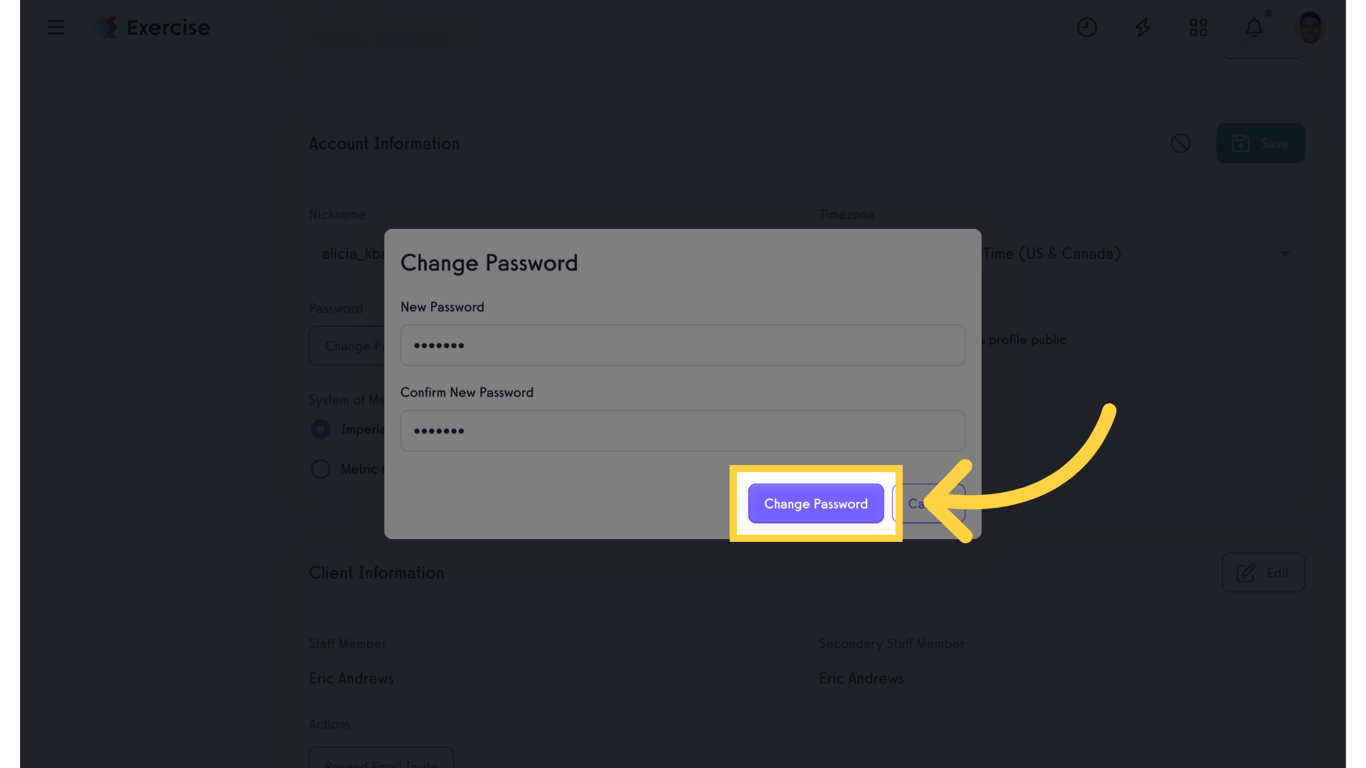Click the Save icon for Account Information
This screenshot has height=768, width=1366.
point(1260,143)
